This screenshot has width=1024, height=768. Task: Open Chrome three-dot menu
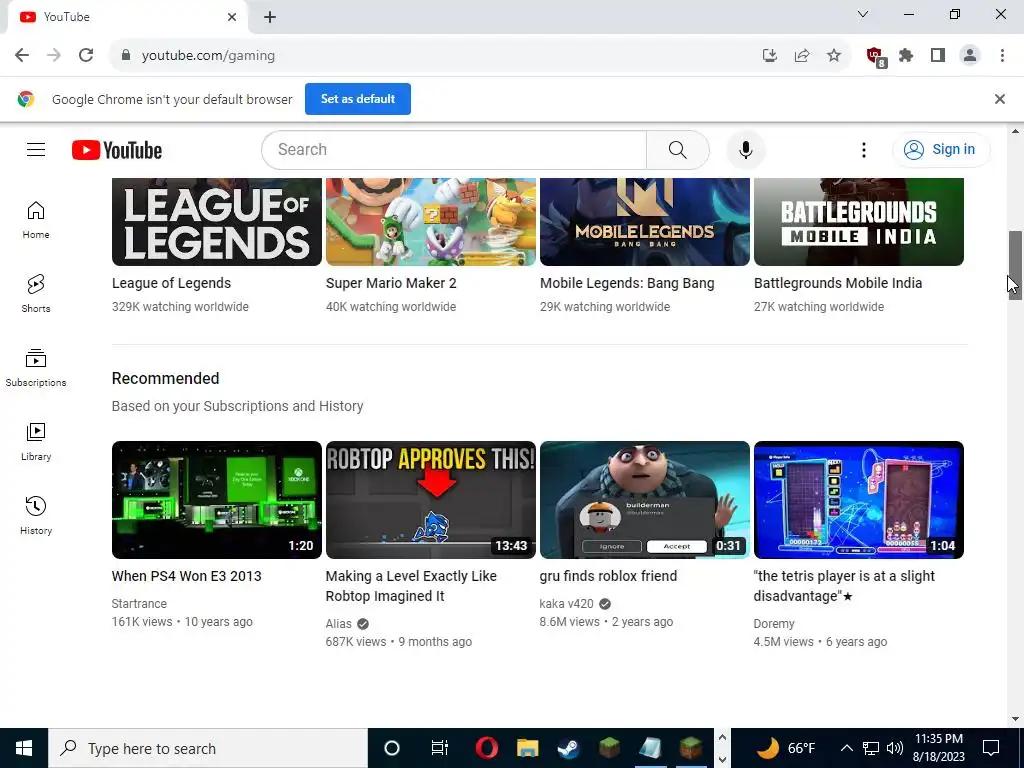1002,56
